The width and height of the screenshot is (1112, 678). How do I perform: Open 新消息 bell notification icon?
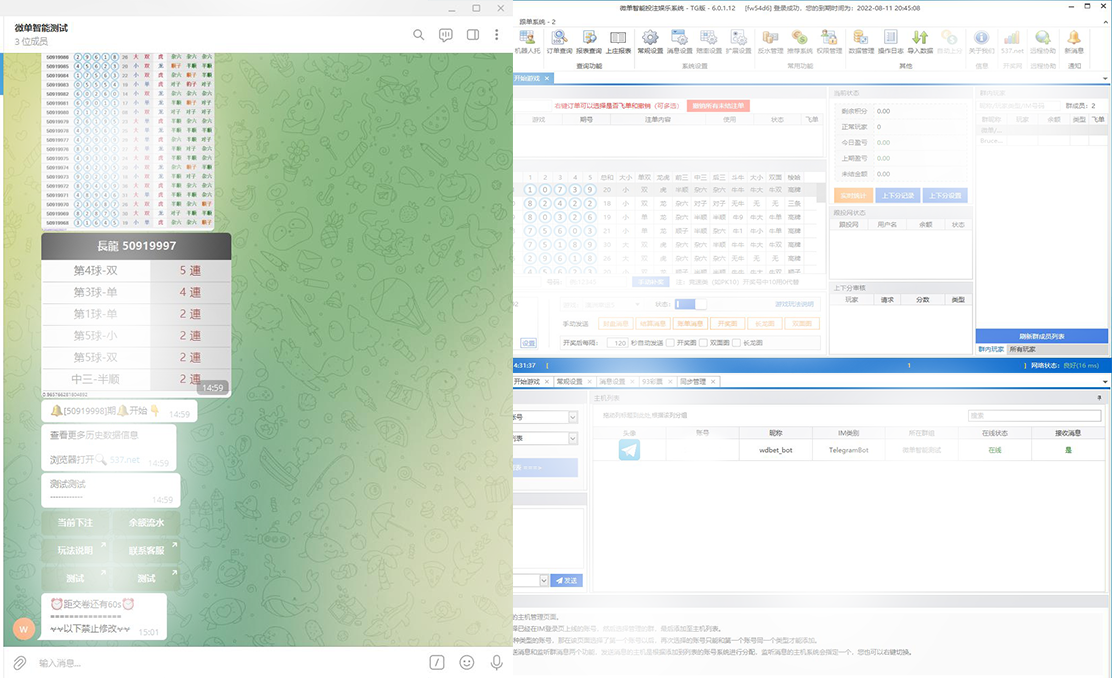coord(1074,42)
